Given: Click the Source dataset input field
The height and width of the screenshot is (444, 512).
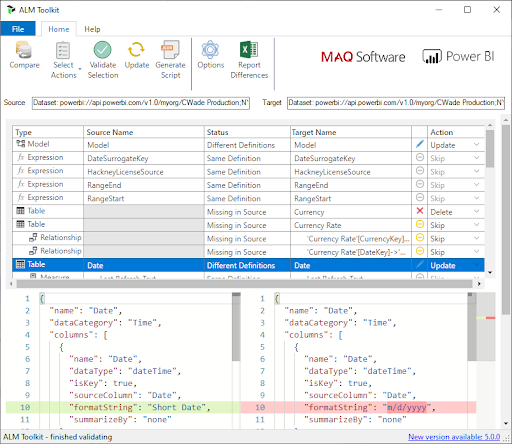Looking at the screenshot, I should click(x=141, y=103).
